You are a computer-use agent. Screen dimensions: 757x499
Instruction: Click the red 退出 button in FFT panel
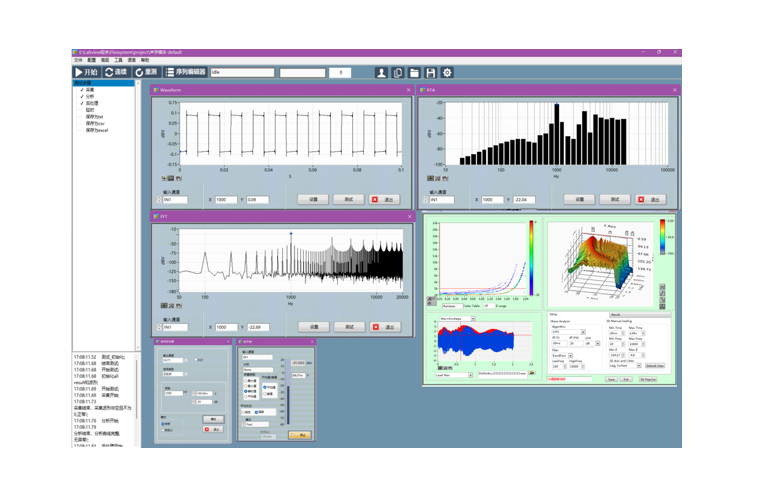point(383,326)
